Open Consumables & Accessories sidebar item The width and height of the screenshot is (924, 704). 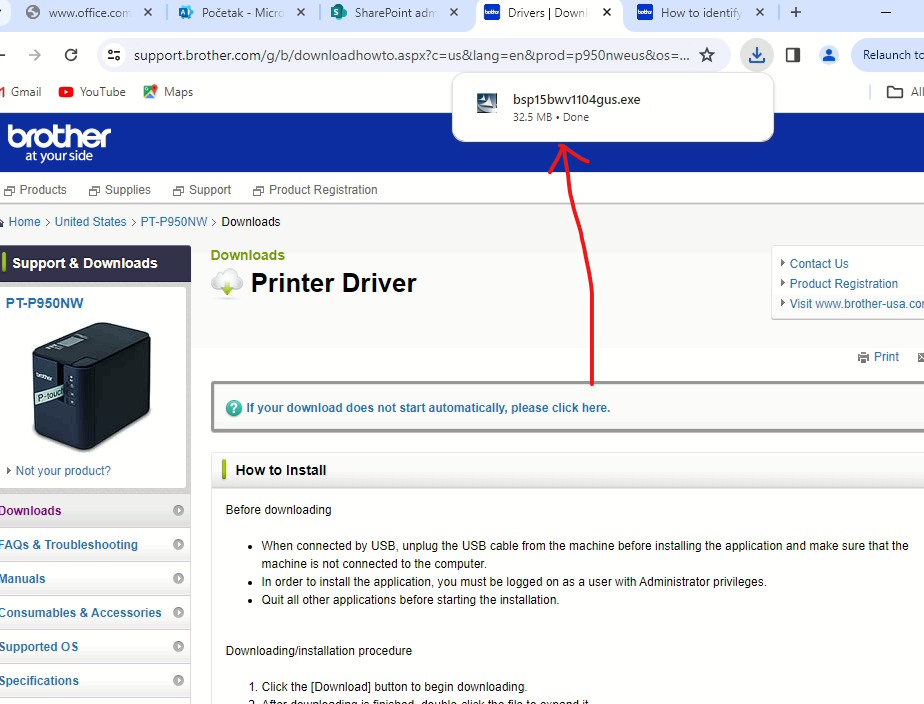(93, 613)
